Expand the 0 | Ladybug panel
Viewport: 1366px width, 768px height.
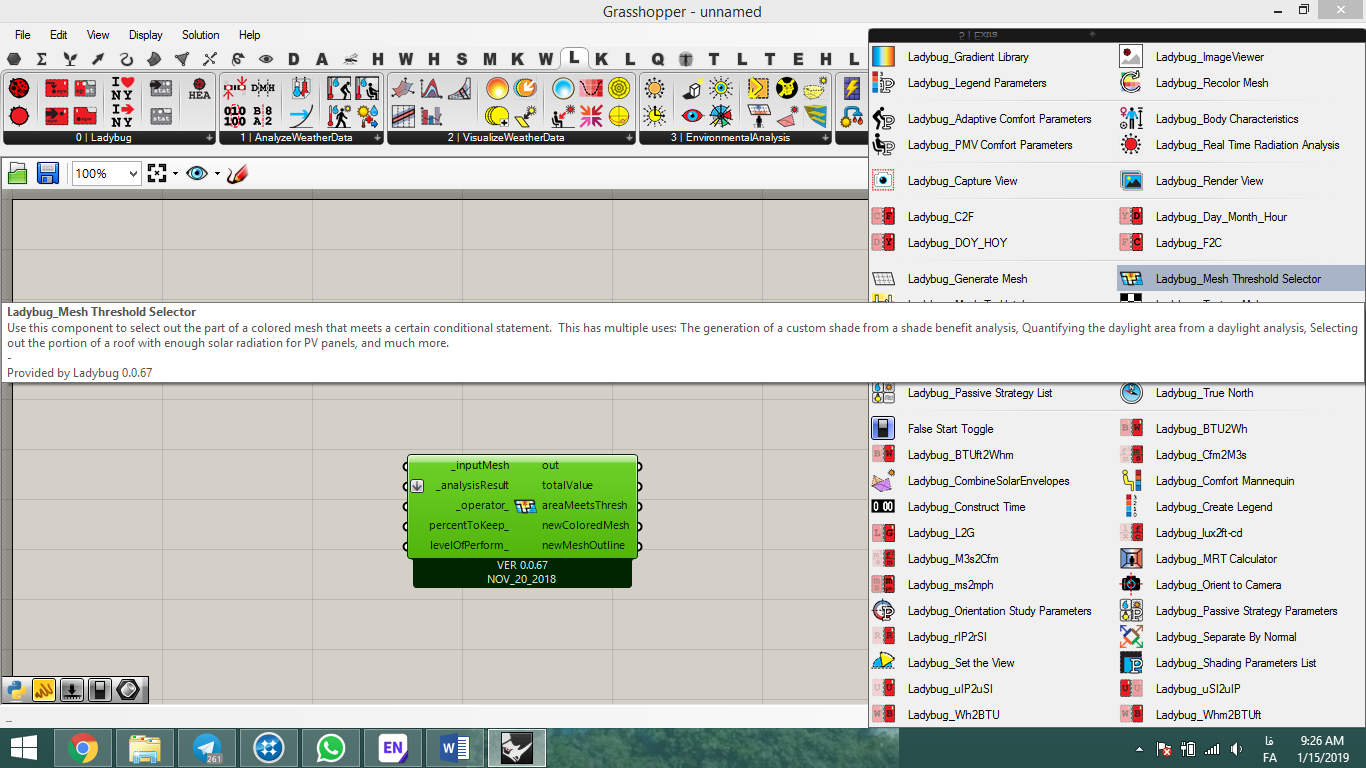[x=209, y=138]
